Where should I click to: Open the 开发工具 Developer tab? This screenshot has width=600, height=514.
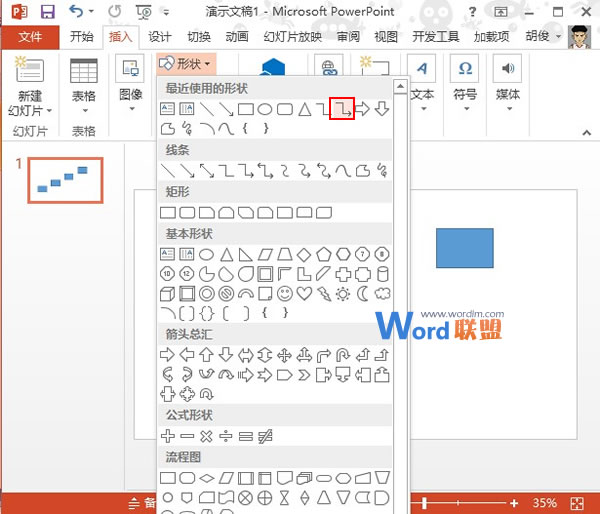(435, 37)
